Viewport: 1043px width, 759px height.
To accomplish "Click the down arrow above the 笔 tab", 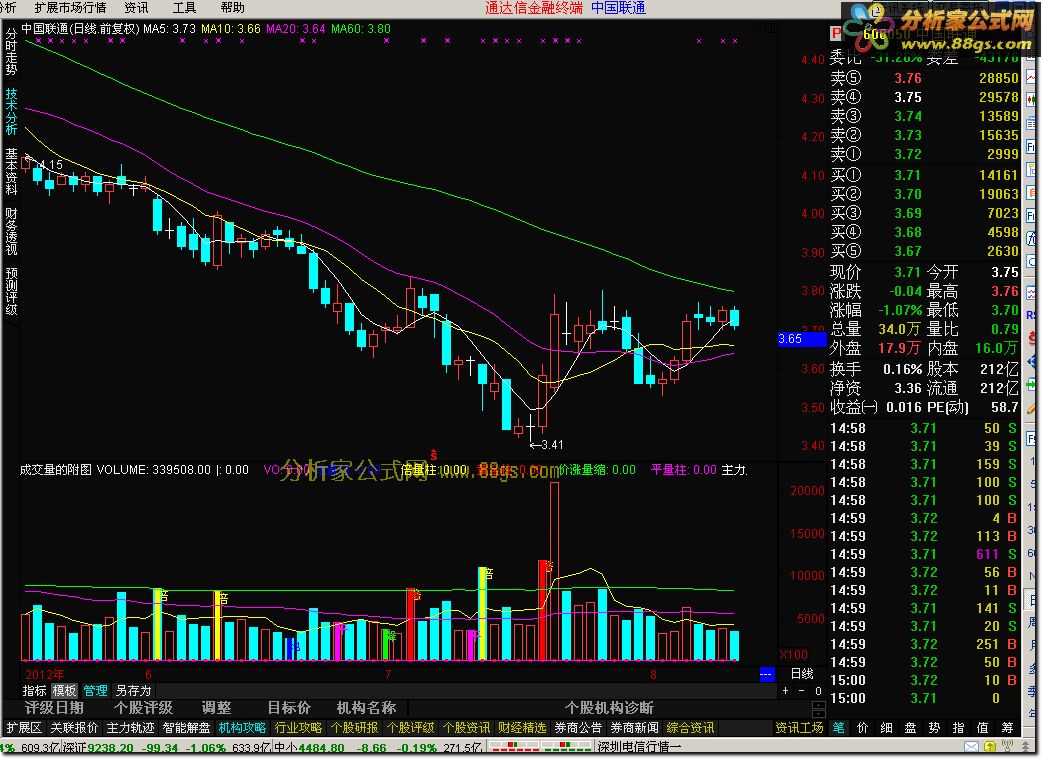I will point(819,714).
